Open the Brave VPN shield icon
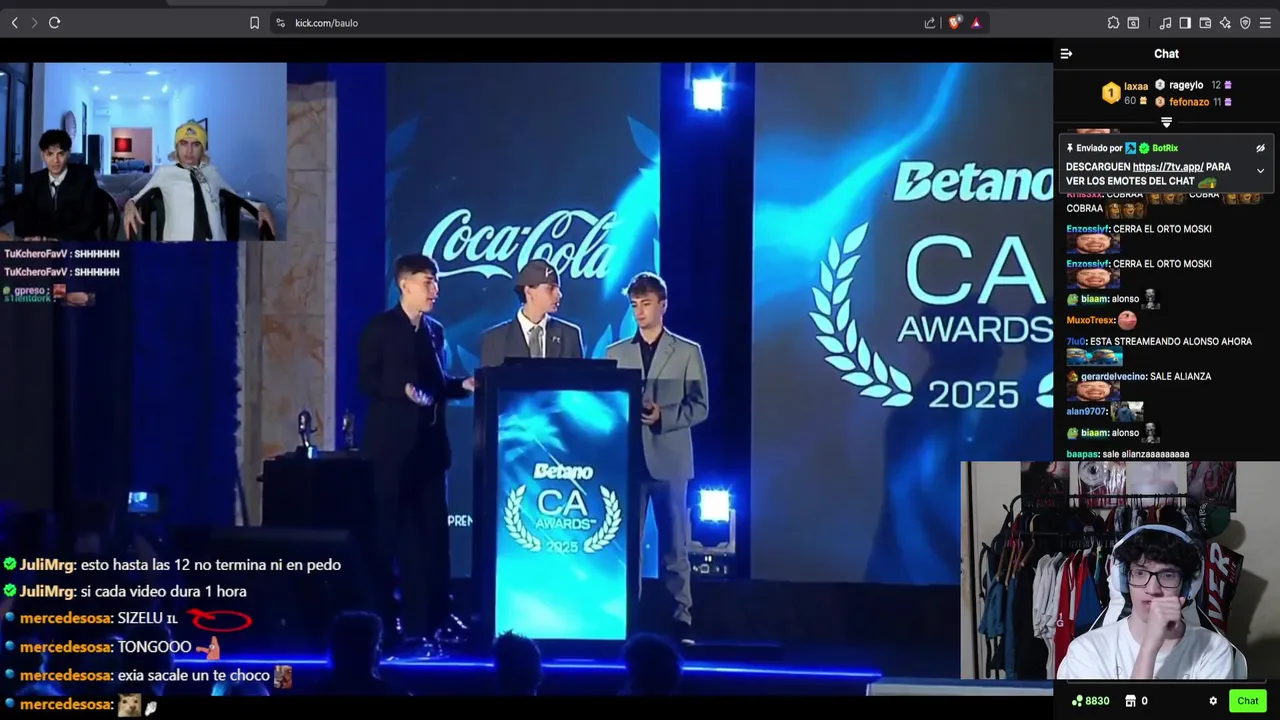Viewport: 1280px width, 720px height. [1245, 22]
